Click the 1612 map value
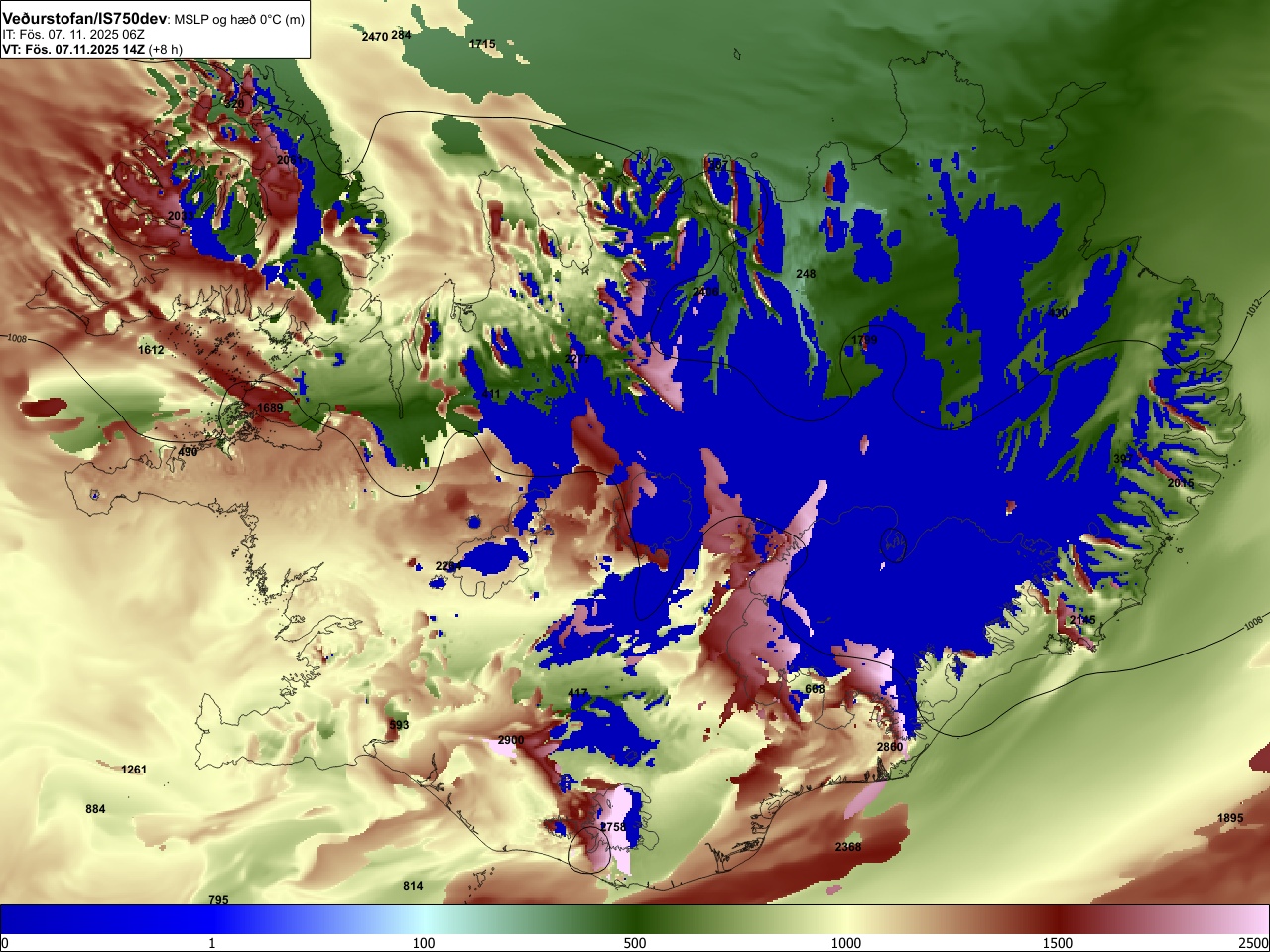The image size is (1270, 952). click(151, 350)
